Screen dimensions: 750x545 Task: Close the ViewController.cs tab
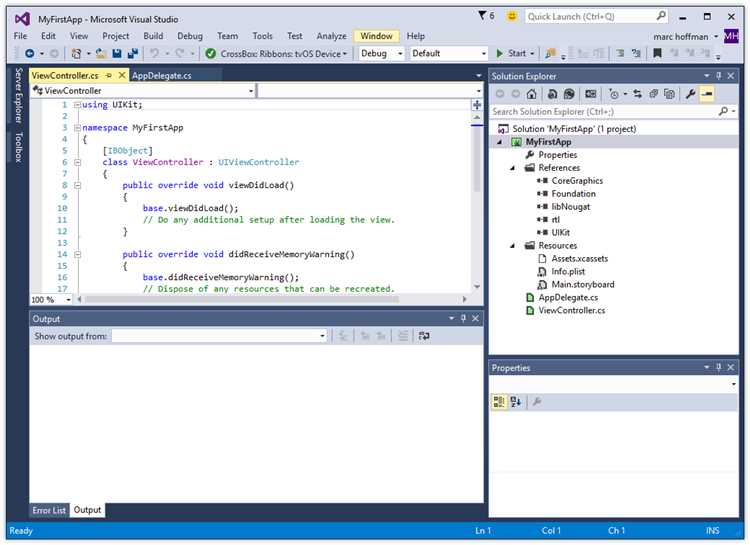[121, 75]
